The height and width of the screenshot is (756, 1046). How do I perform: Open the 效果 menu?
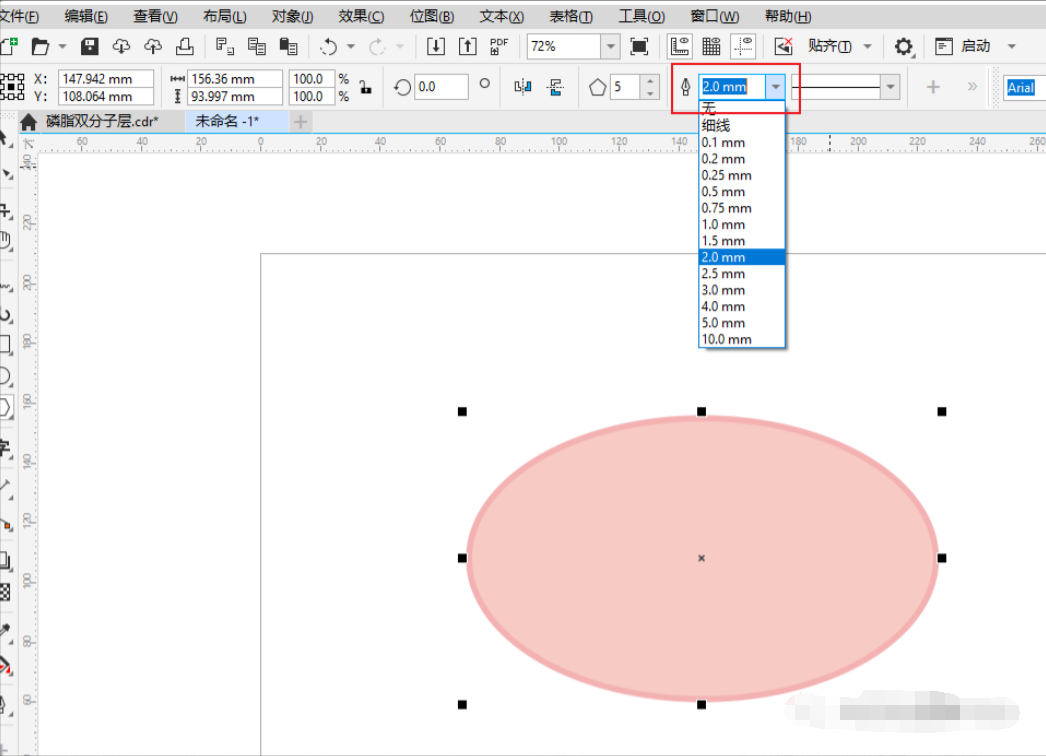coord(361,16)
